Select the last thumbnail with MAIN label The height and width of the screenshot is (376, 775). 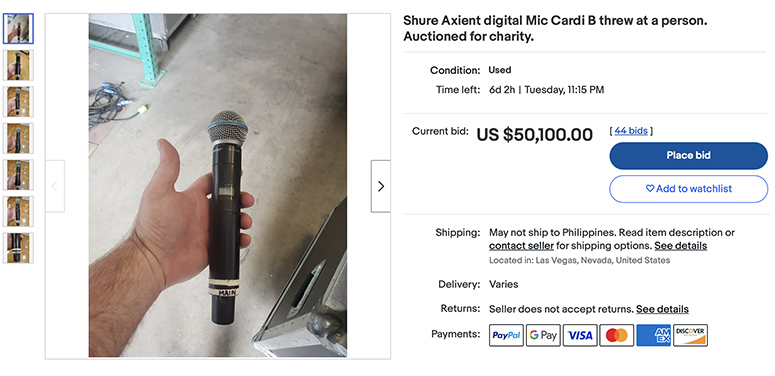[x=18, y=248]
